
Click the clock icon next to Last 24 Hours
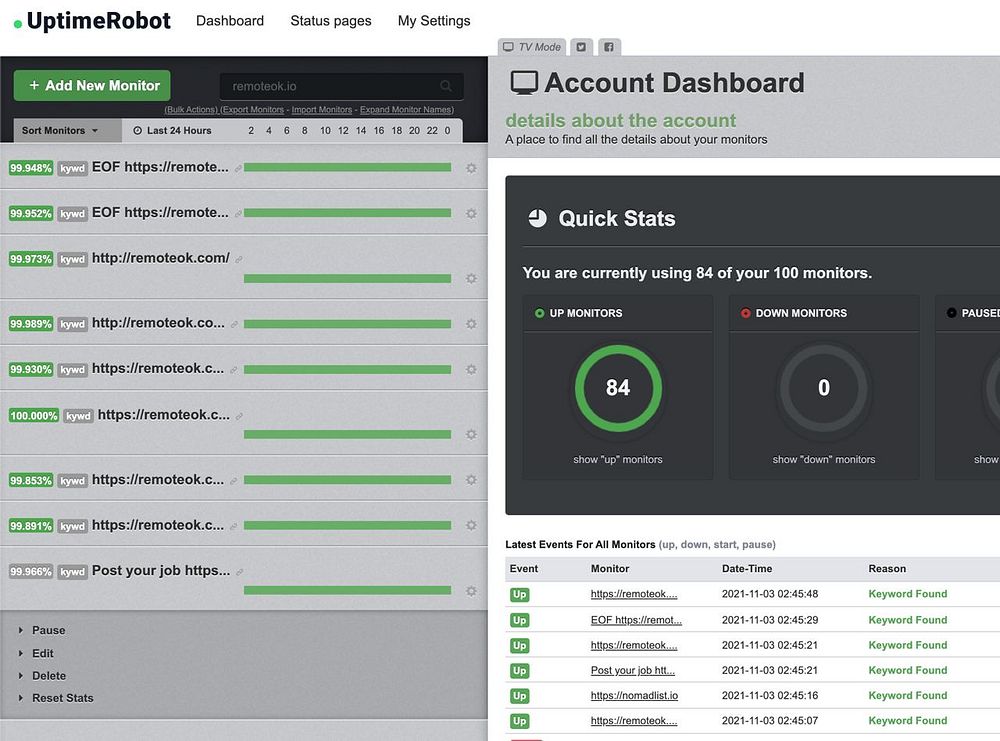tap(137, 131)
